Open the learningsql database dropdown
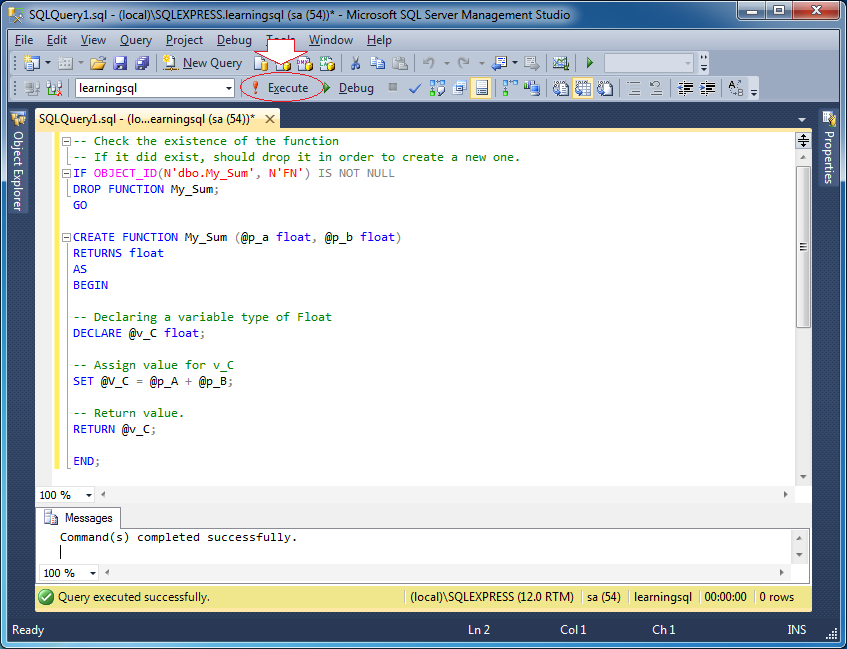The height and width of the screenshot is (649, 847). [228, 88]
